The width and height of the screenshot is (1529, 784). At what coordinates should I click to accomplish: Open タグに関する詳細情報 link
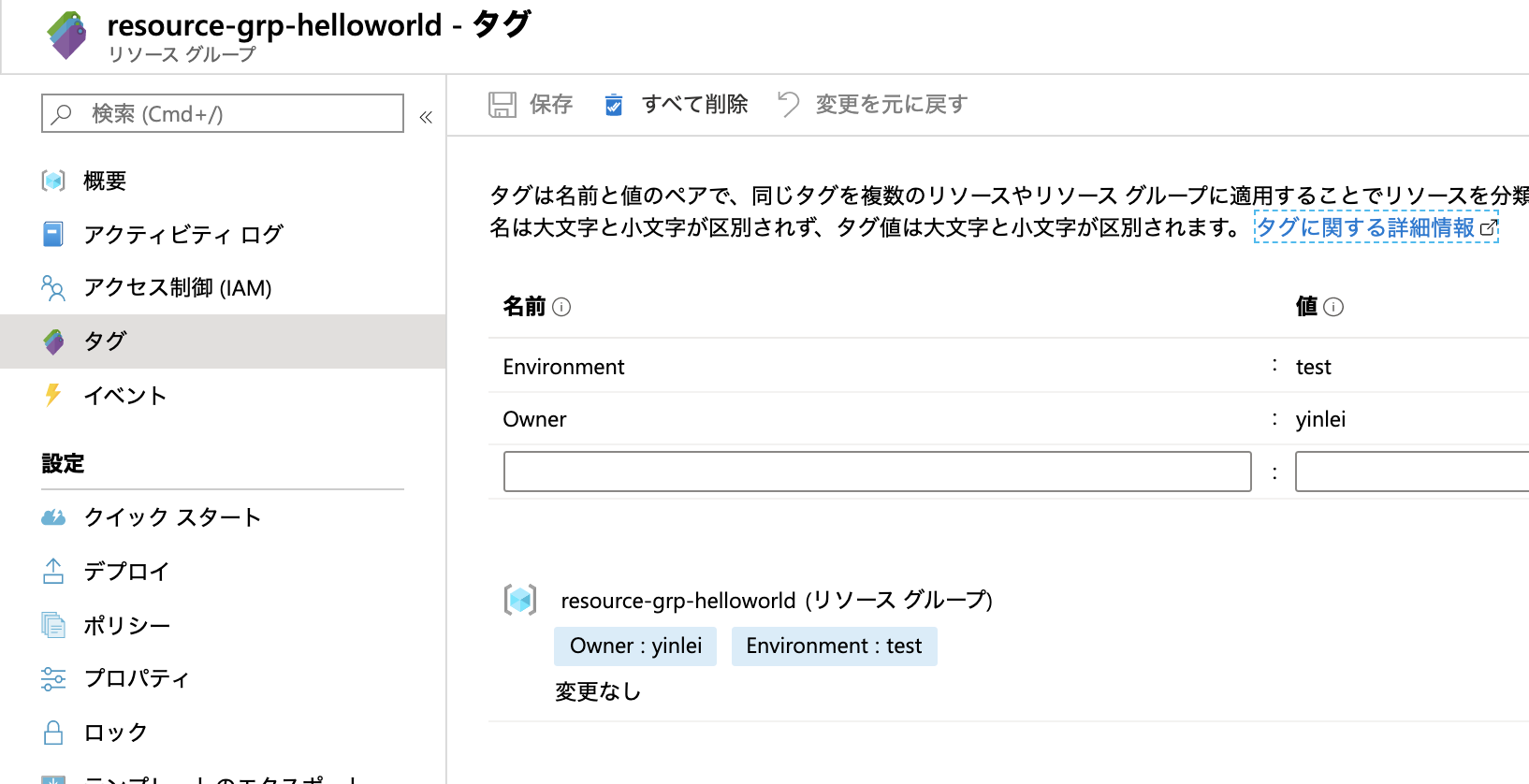click(x=1365, y=227)
